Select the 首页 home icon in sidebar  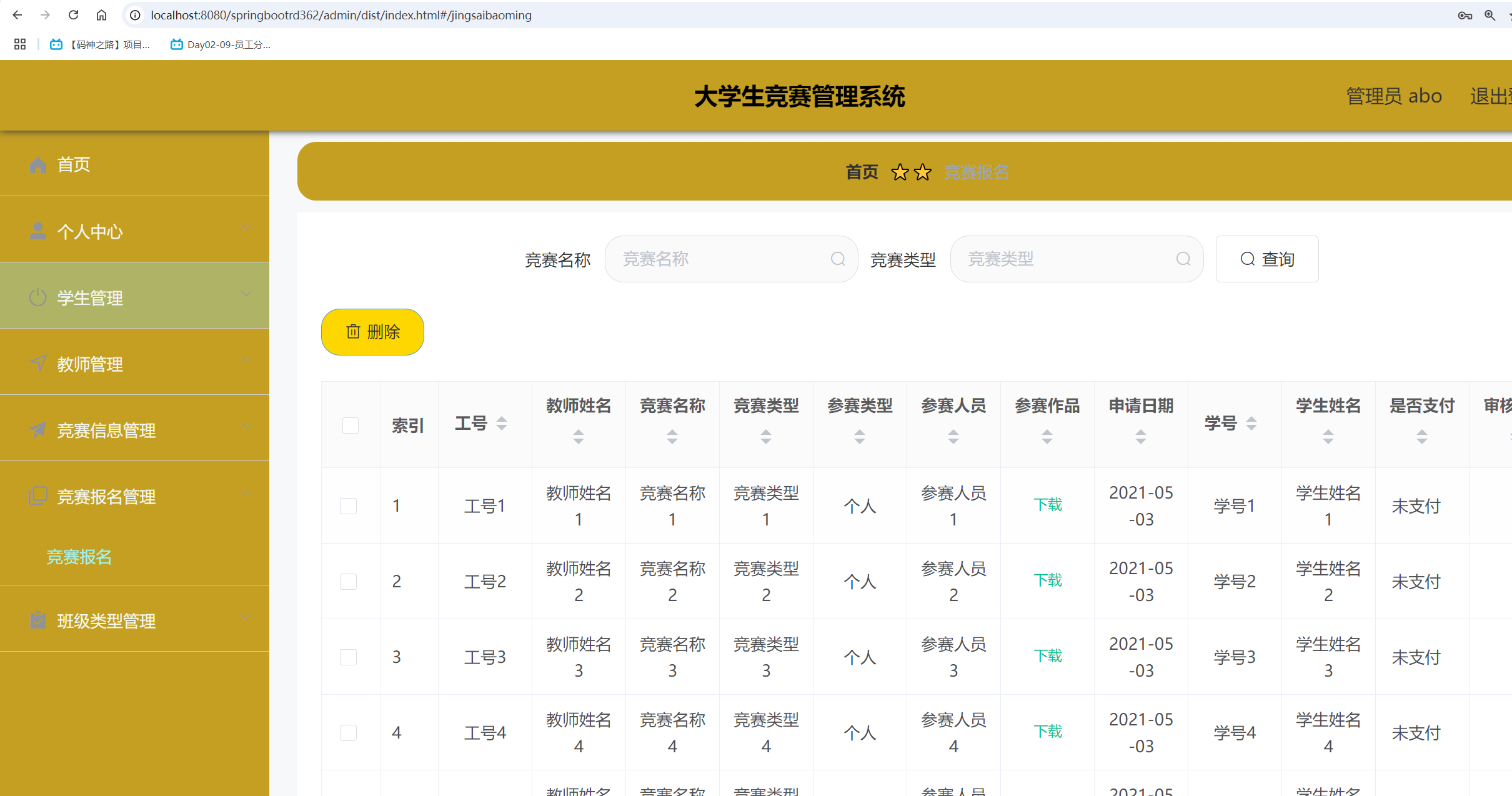(x=37, y=164)
